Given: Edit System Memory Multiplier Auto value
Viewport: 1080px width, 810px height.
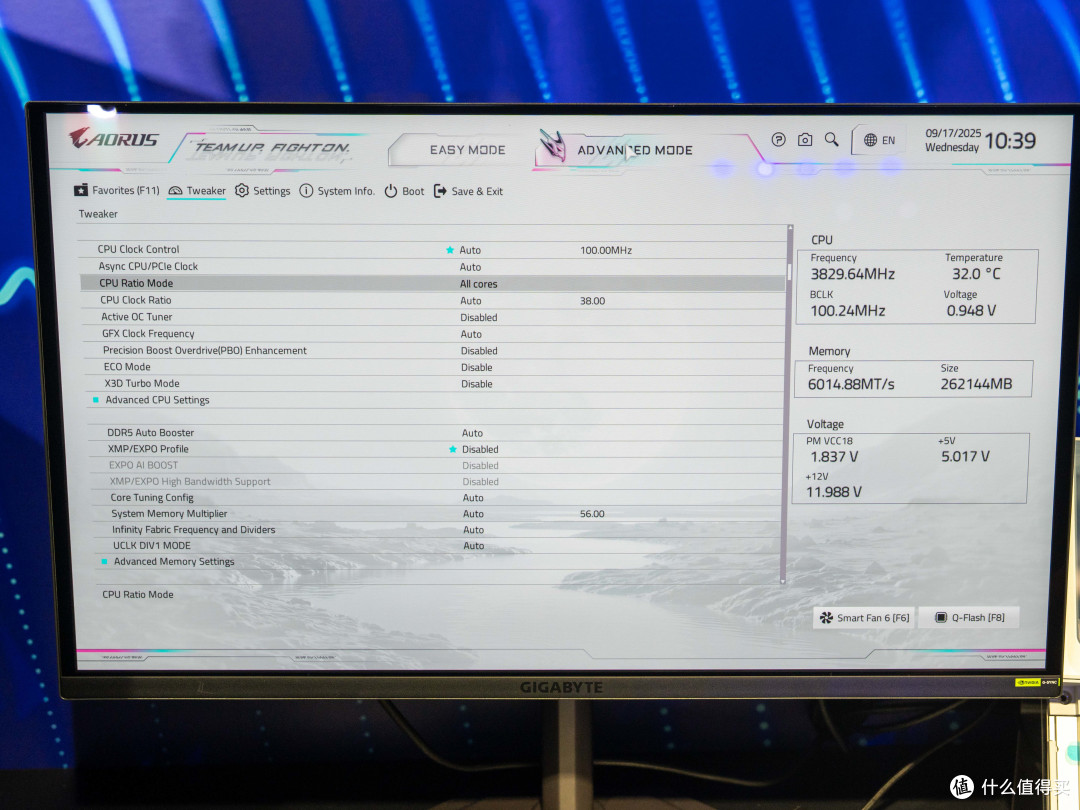Looking at the screenshot, I should (473, 514).
